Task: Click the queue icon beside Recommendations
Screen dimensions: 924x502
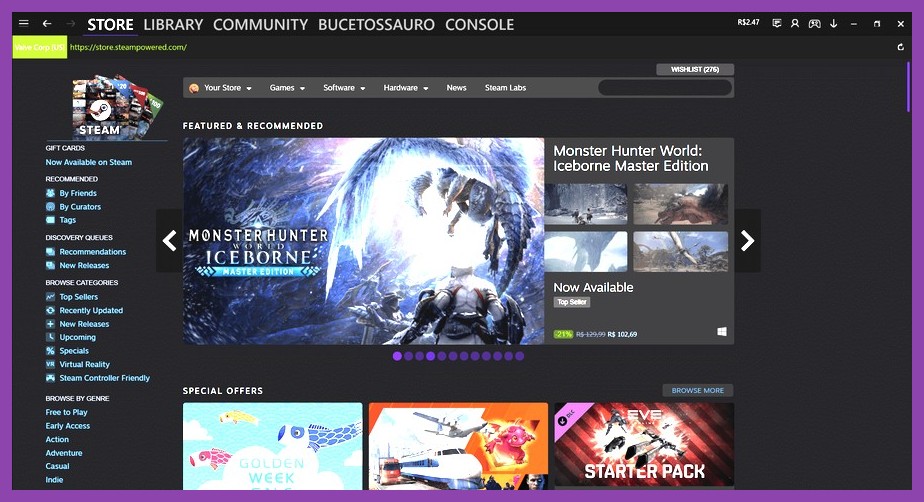Action: 51,252
